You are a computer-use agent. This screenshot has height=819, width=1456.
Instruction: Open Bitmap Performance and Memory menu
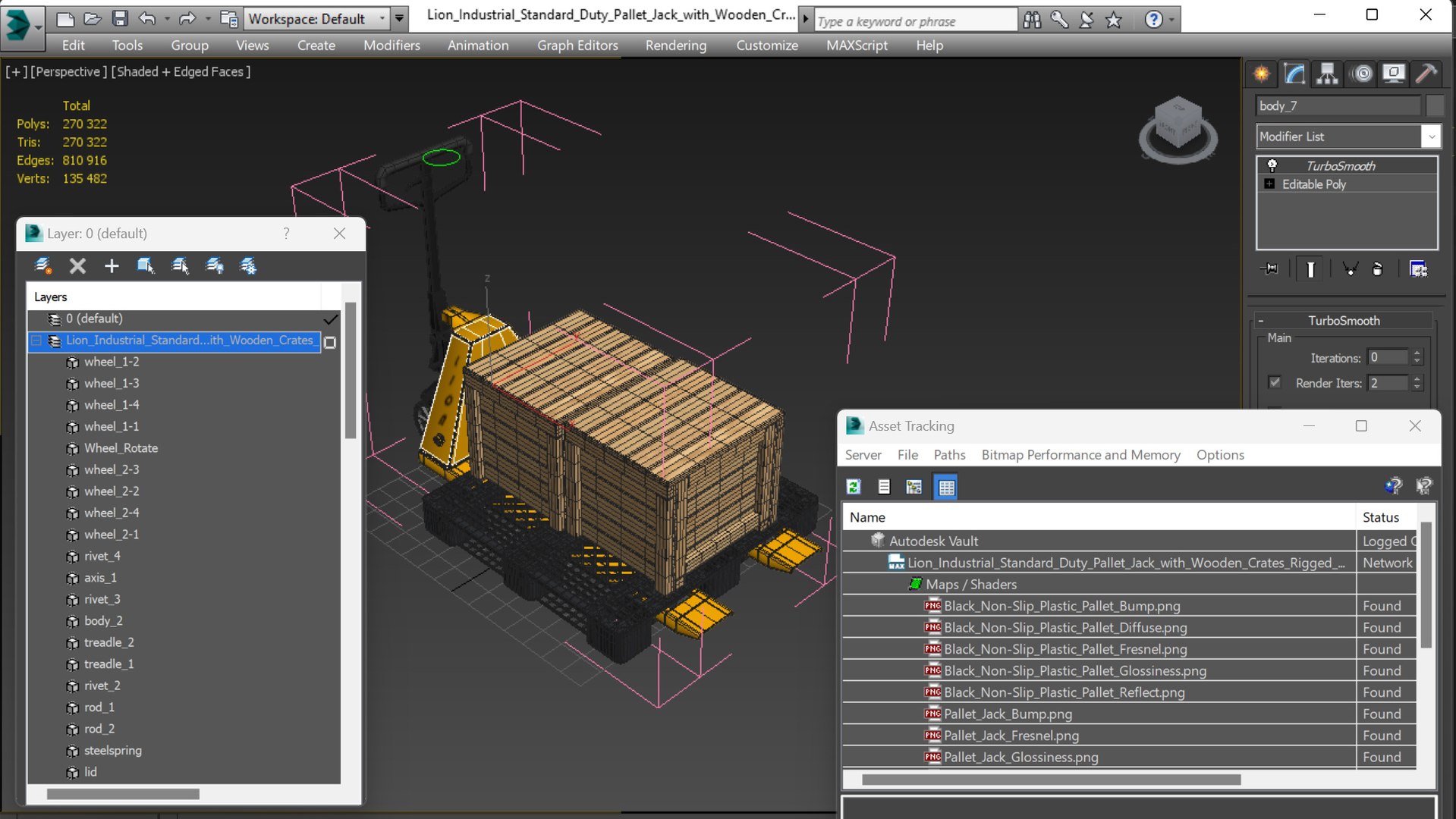(1080, 455)
